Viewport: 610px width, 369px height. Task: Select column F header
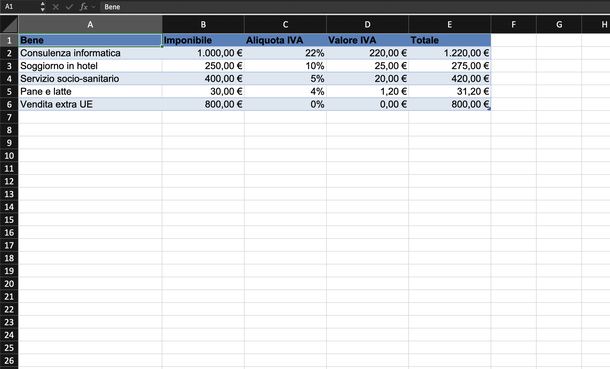(x=514, y=24)
